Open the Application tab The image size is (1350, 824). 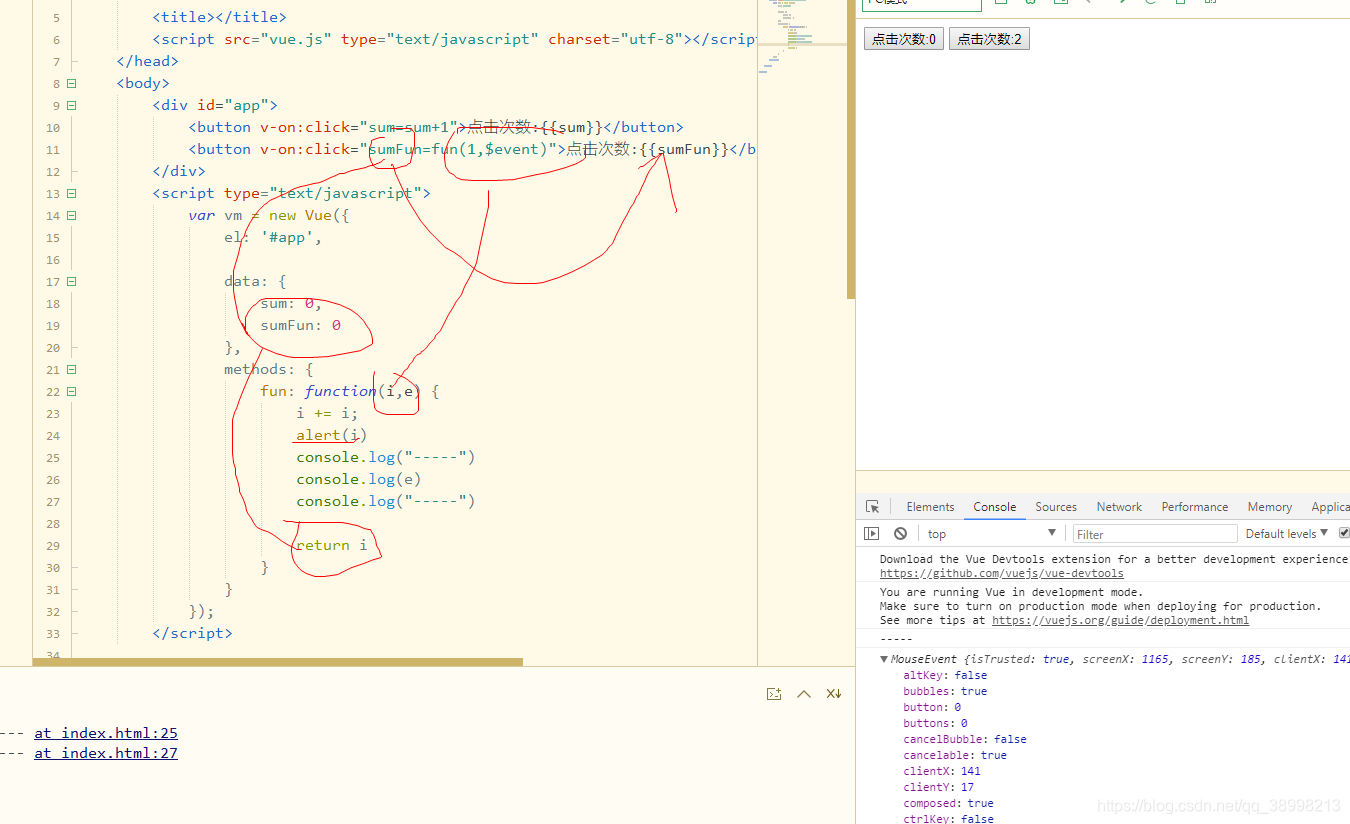1330,507
